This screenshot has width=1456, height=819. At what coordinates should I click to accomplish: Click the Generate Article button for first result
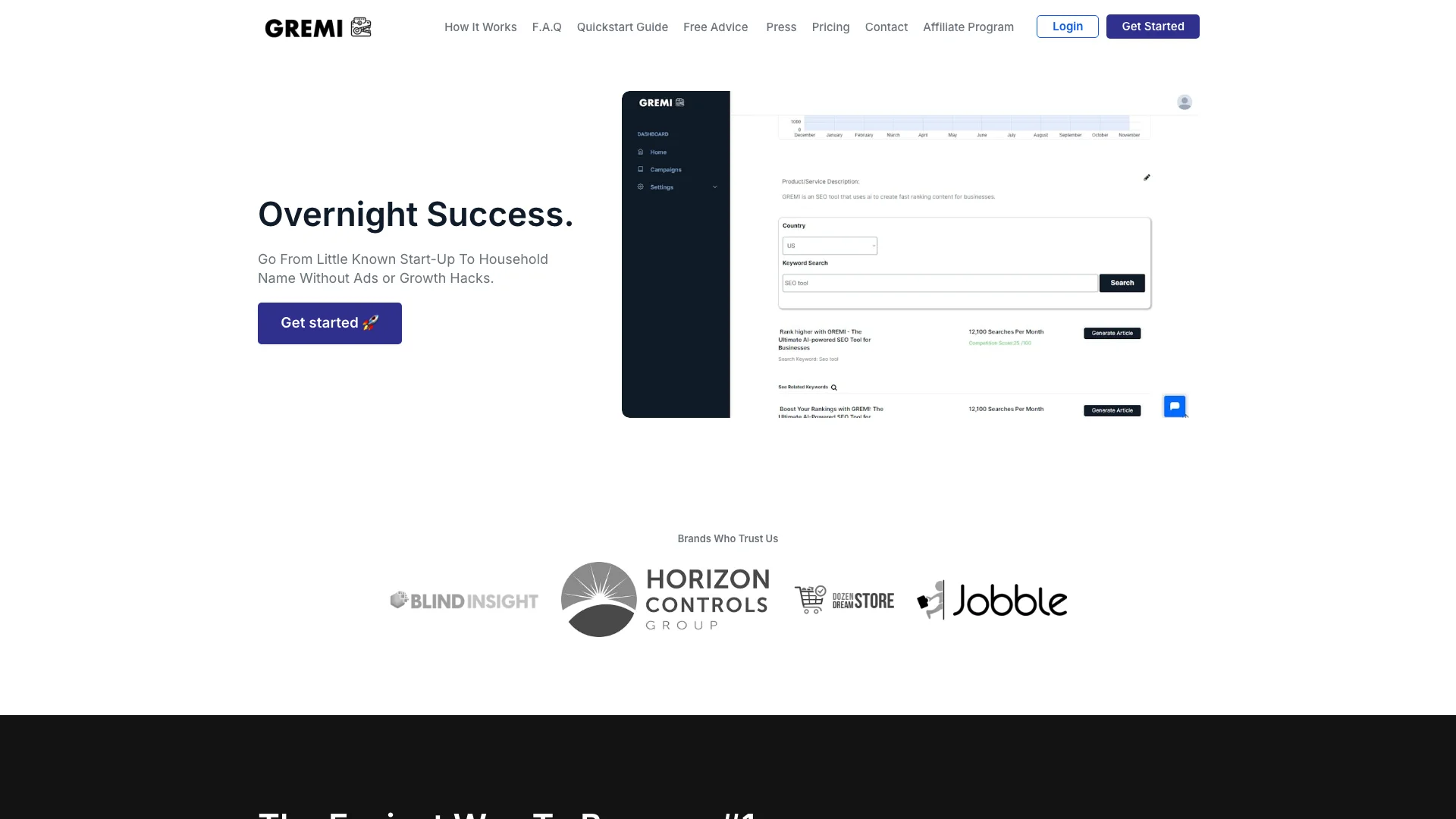(1112, 333)
